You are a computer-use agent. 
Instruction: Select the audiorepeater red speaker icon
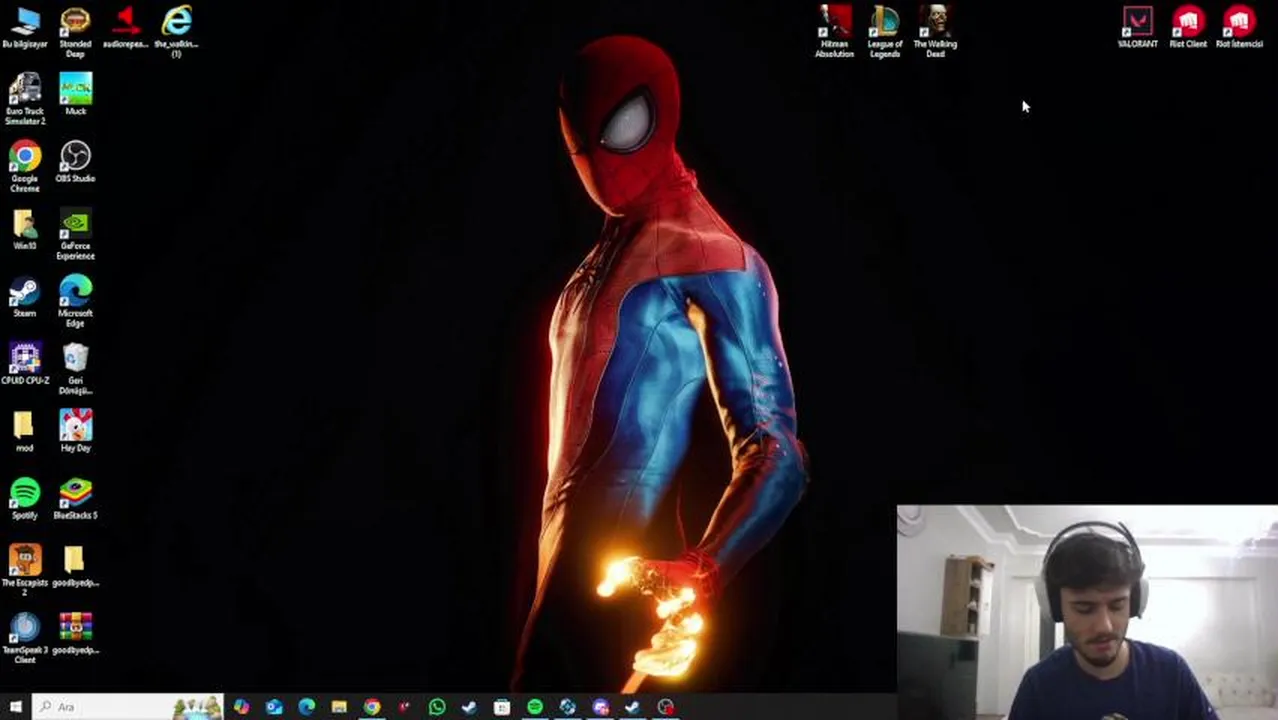(126, 27)
